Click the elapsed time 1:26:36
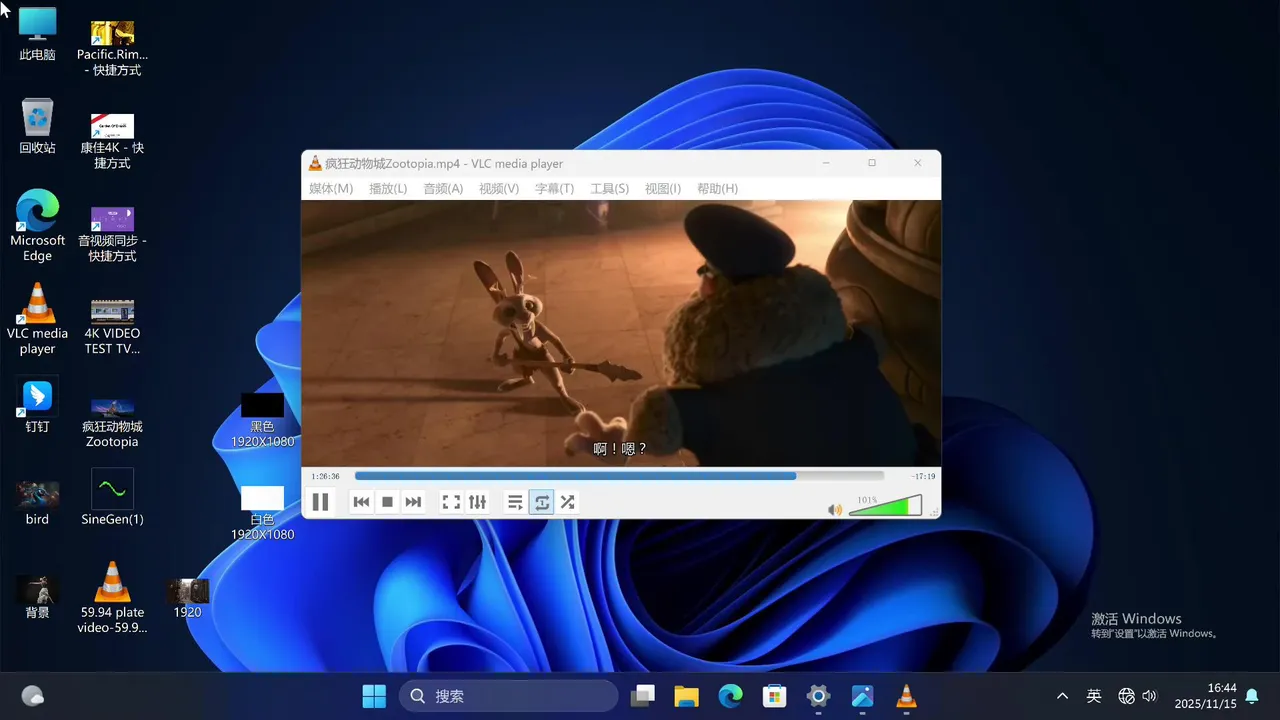 (325, 476)
